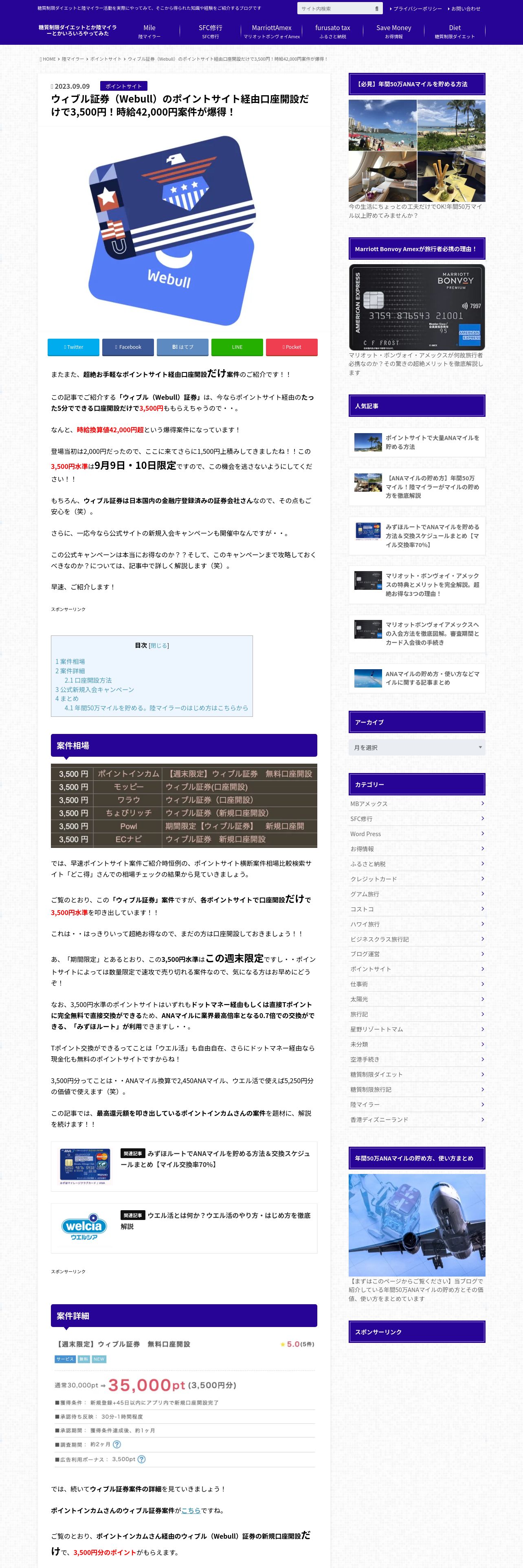Jump to 2 案件詳細 in contents

tap(70, 671)
